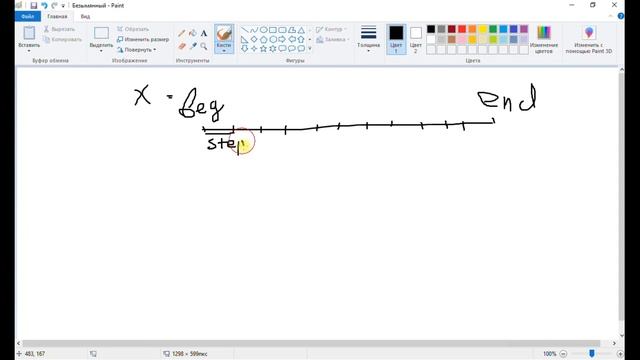
Task: Activate Color 1 (Цвет 1) selector
Action: tap(396, 39)
